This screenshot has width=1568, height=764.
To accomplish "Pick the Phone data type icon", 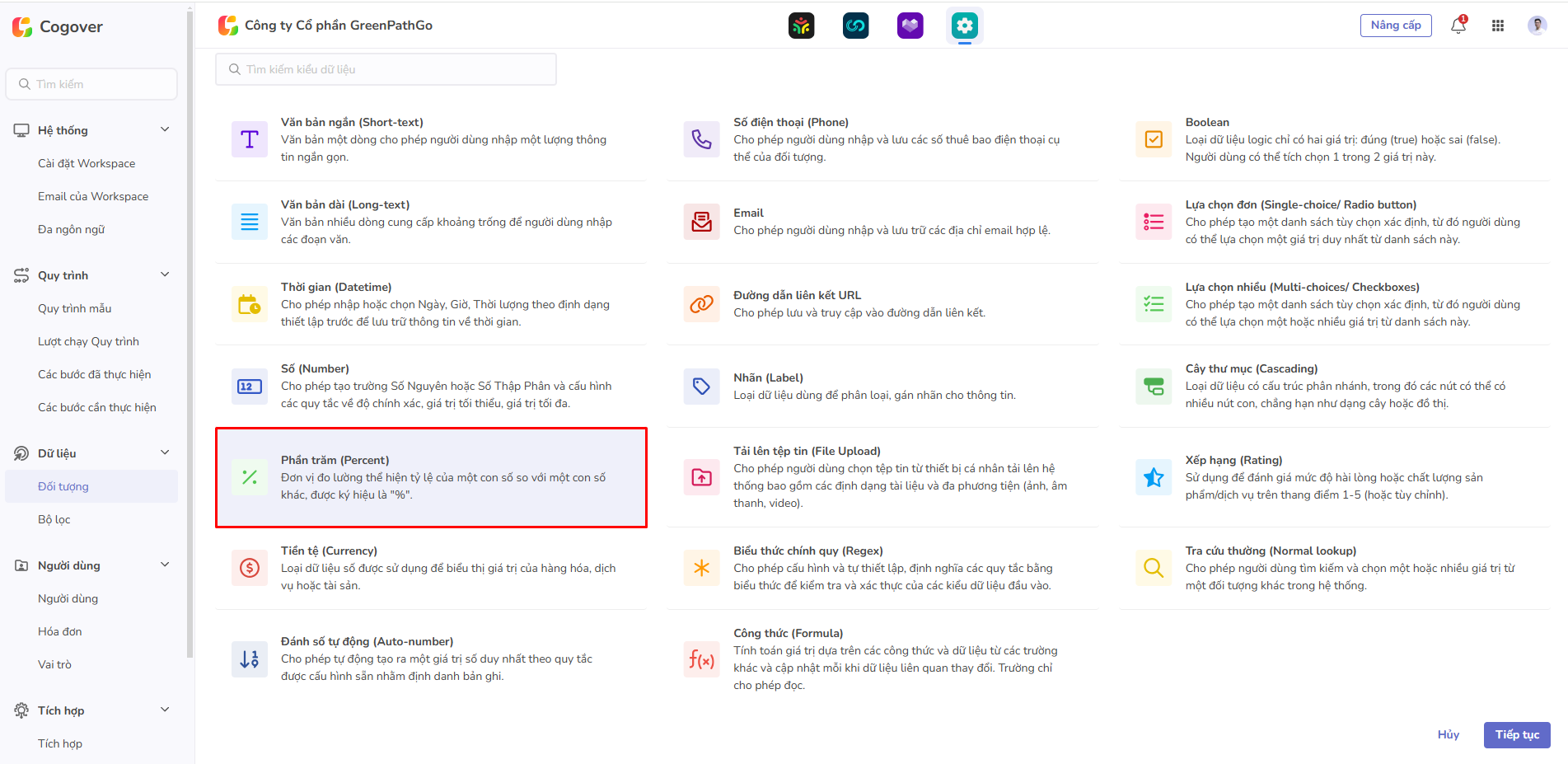I will pyautogui.click(x=701, y=139).
